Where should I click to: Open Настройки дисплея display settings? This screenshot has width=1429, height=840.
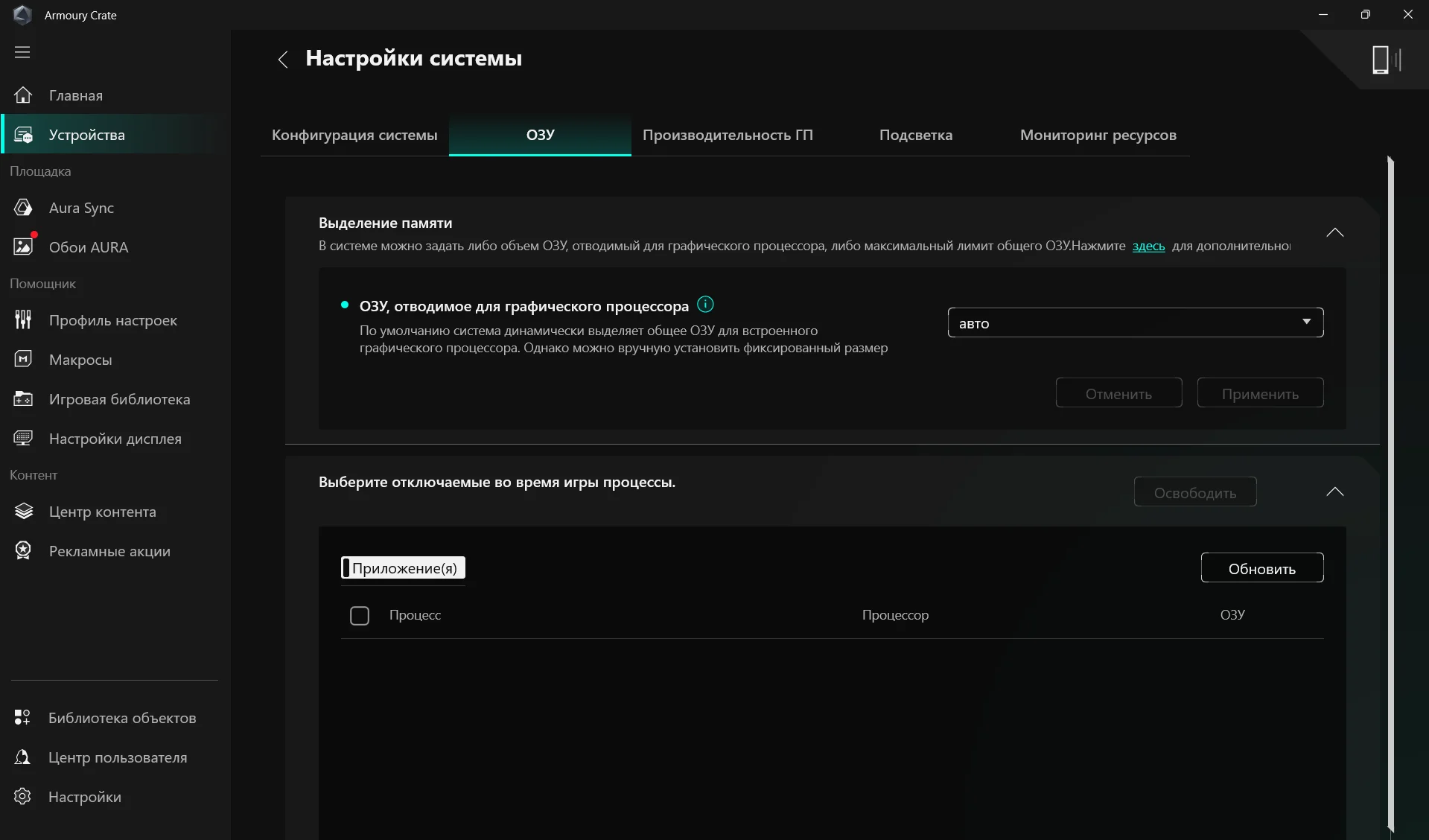(x=23, y=439)
